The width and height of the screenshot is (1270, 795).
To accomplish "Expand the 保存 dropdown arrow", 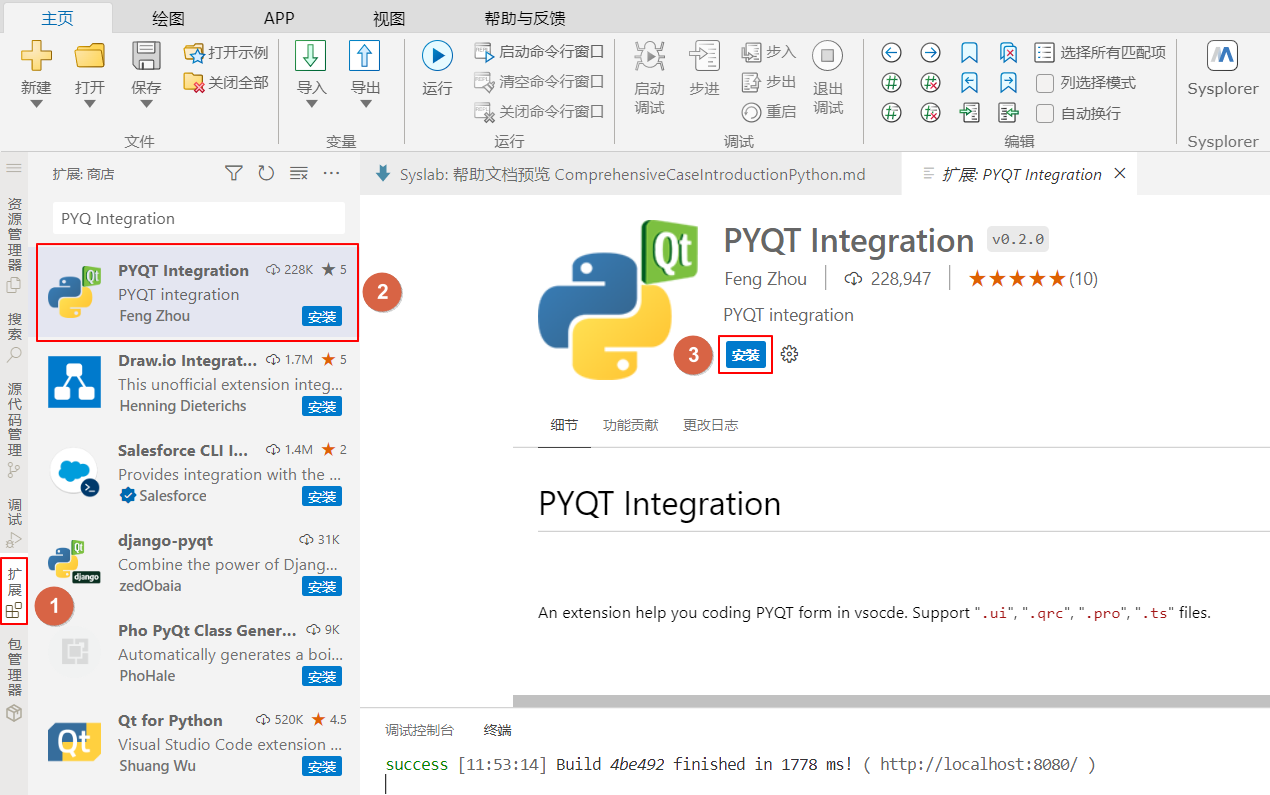I will coord(146,104).
